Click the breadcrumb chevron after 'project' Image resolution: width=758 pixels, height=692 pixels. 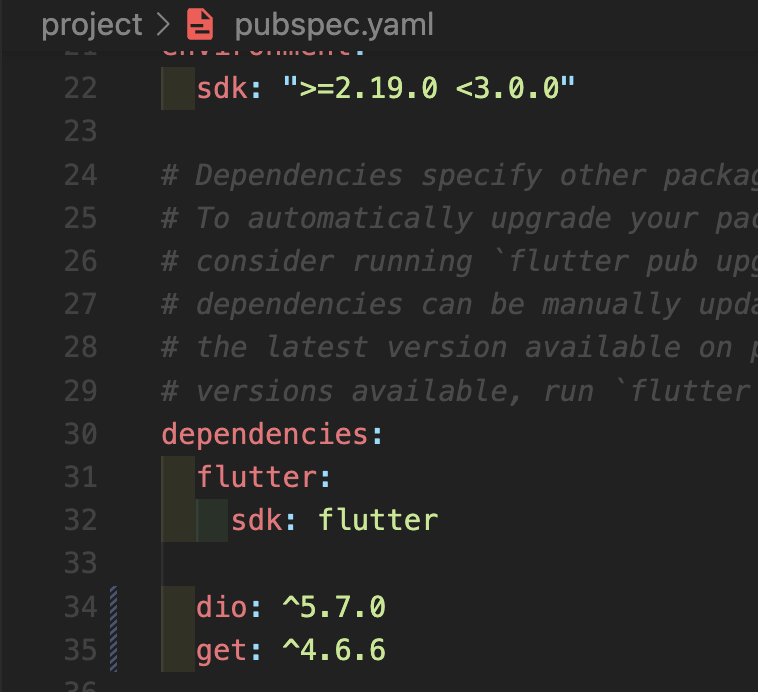tap(163, 24)
